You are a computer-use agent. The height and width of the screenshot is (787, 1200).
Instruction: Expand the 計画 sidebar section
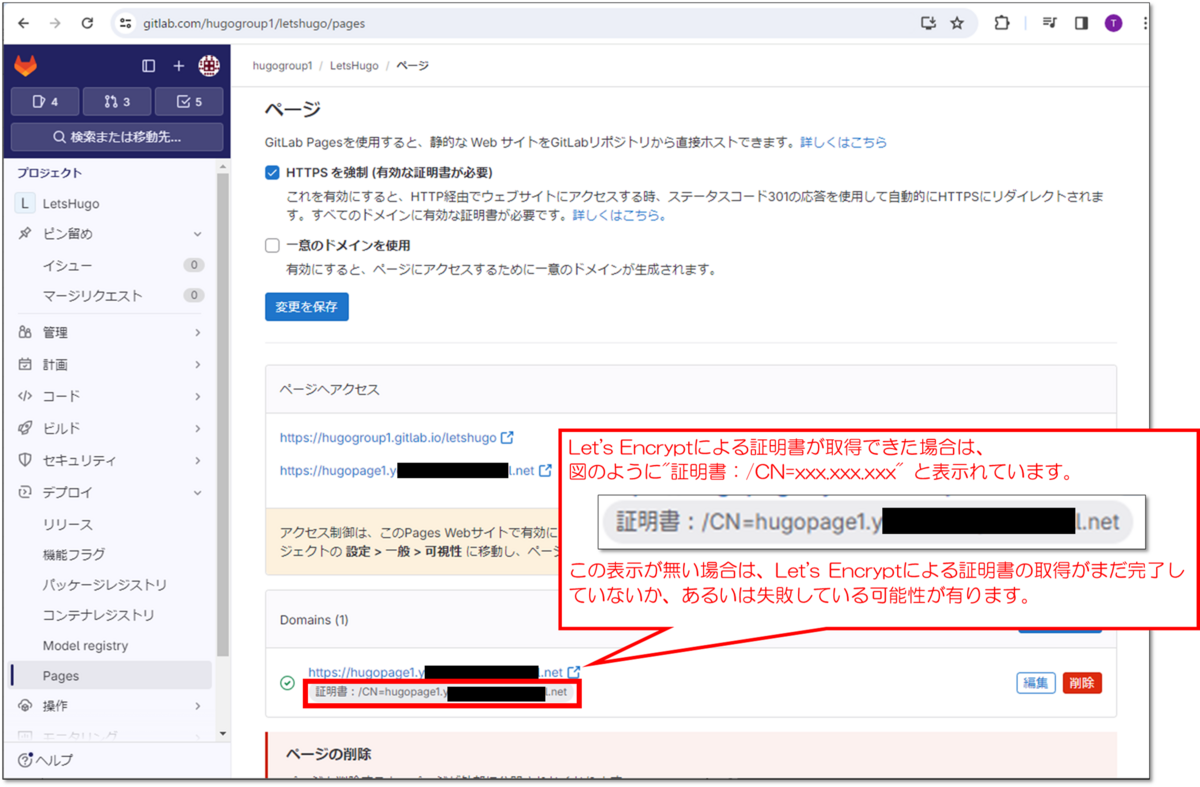click(110, 364)
